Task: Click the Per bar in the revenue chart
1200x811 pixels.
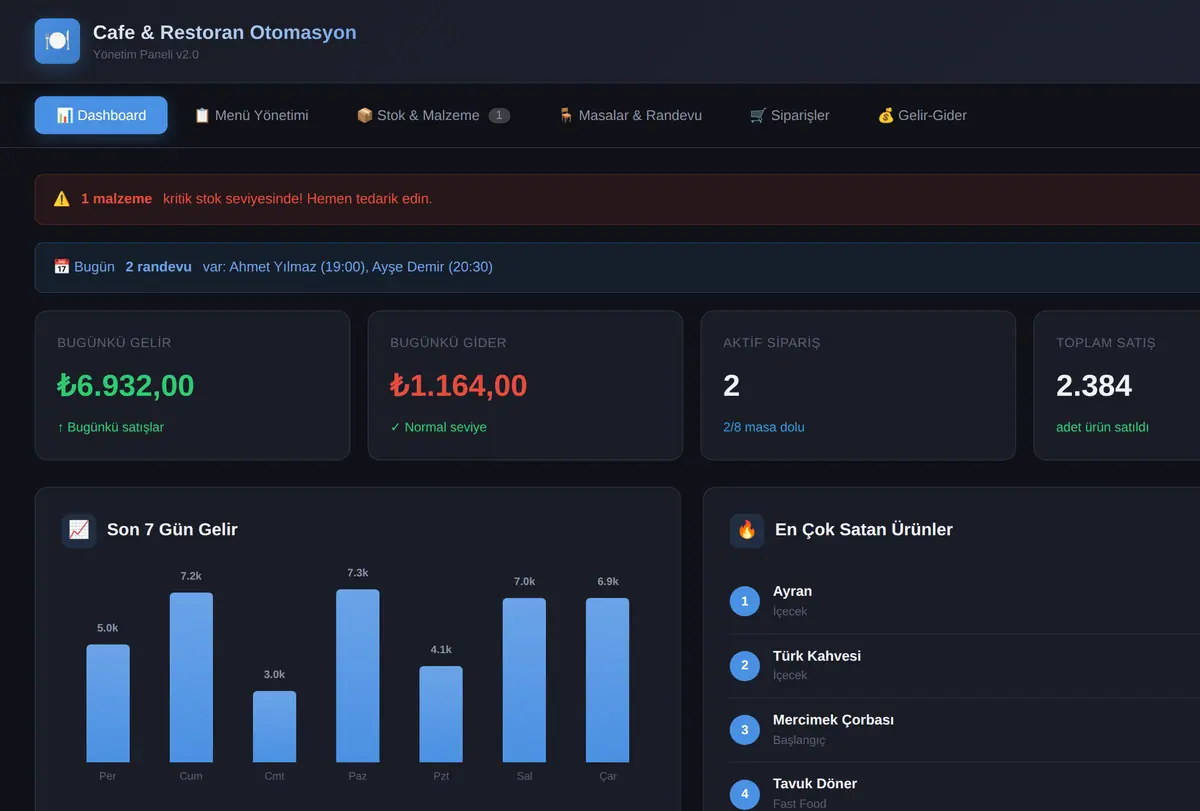Action: click(x=108, y=703)
